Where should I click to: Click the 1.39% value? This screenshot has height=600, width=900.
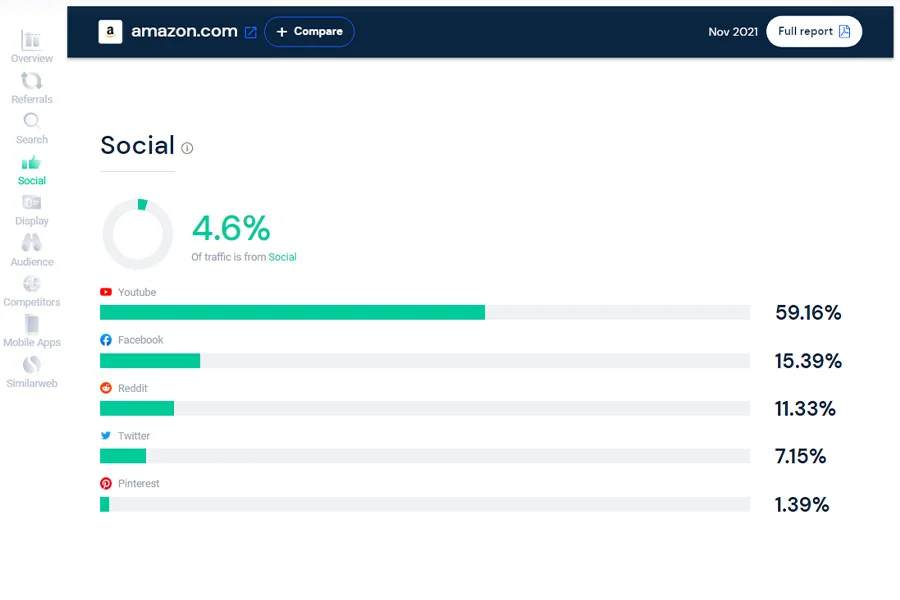[802, 505]
